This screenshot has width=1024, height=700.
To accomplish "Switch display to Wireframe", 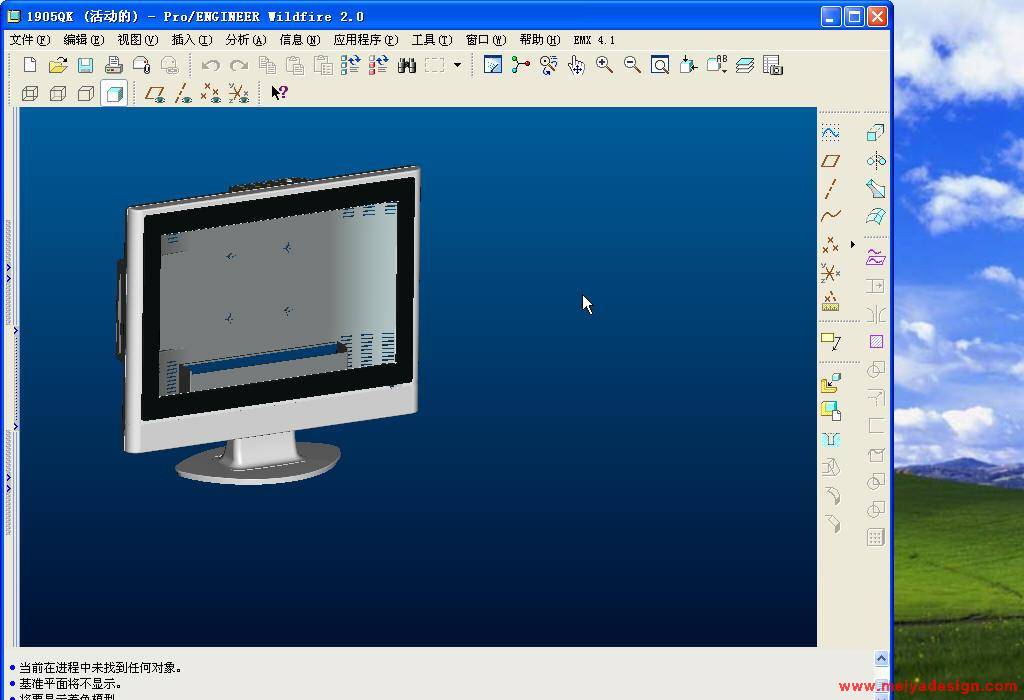I will (30, 93).
